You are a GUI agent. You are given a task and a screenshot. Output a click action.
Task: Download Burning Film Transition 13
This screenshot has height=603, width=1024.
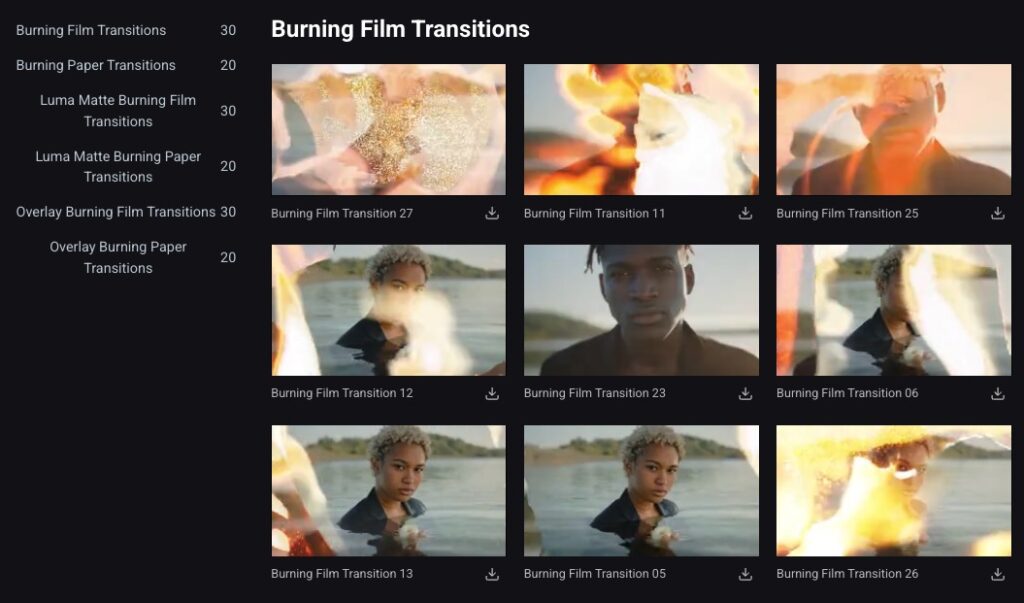click(x=492, y=574)
